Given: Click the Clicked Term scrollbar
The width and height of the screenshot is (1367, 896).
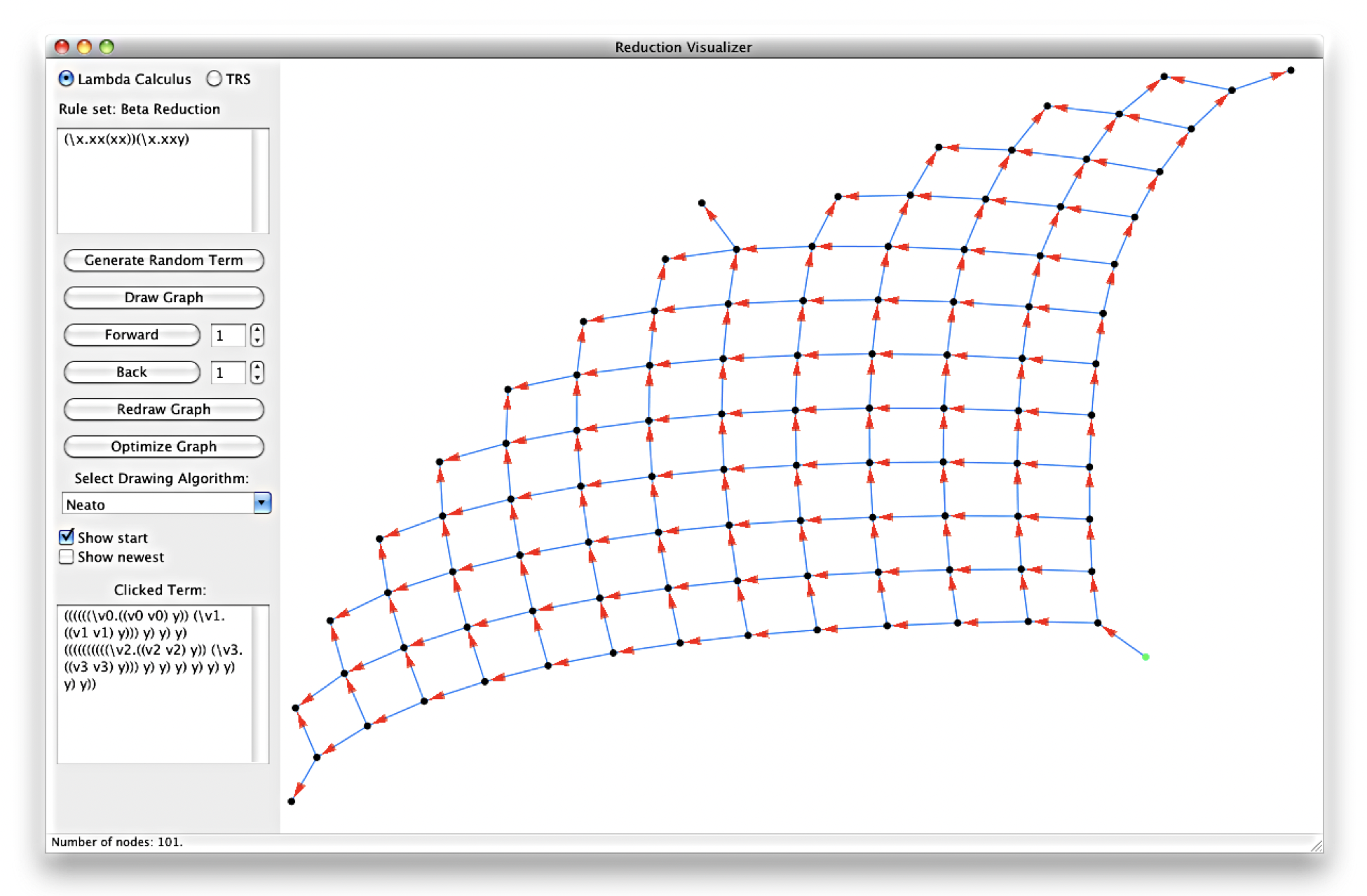Looking at the screenshot, I should click(x=261, y=684).
